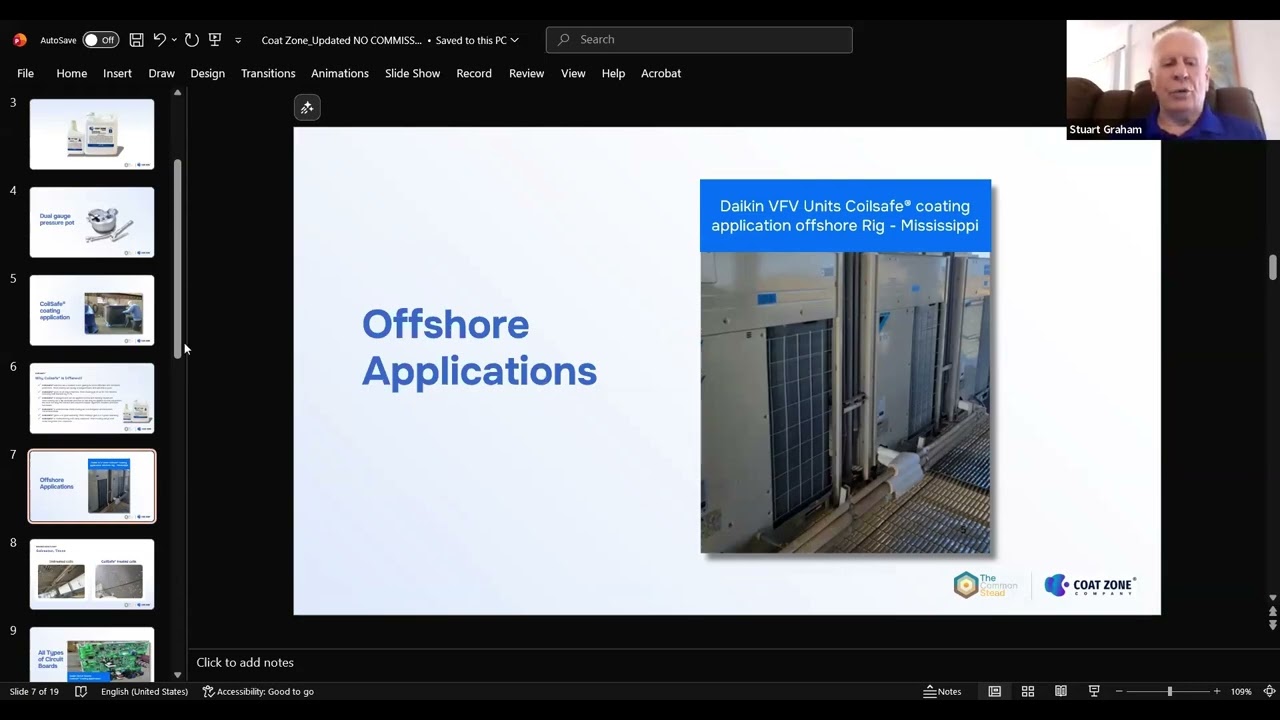Fit slide to current window icon

[1269, 691]
